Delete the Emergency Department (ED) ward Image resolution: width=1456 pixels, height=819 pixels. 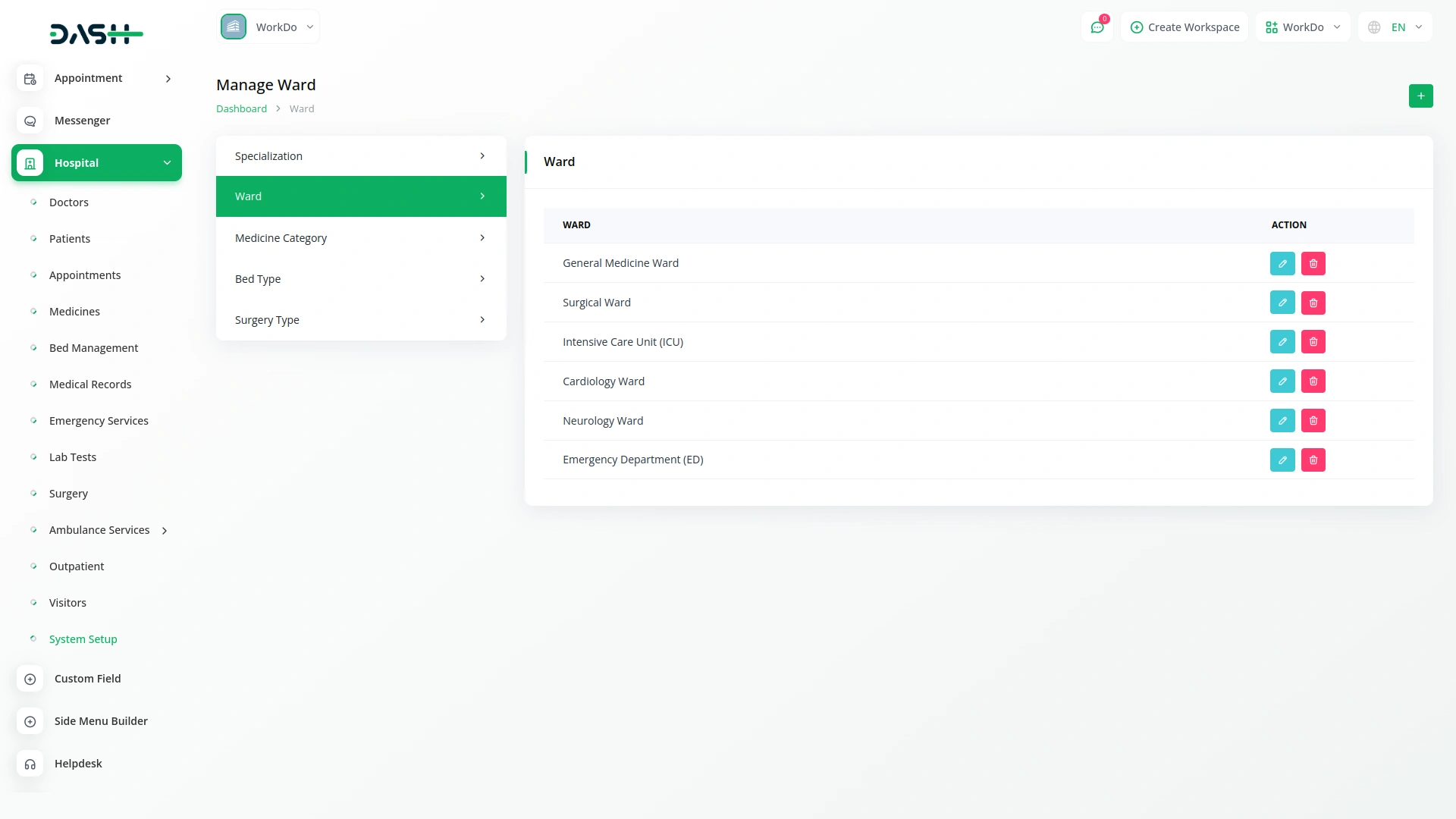coord(1313,460)
